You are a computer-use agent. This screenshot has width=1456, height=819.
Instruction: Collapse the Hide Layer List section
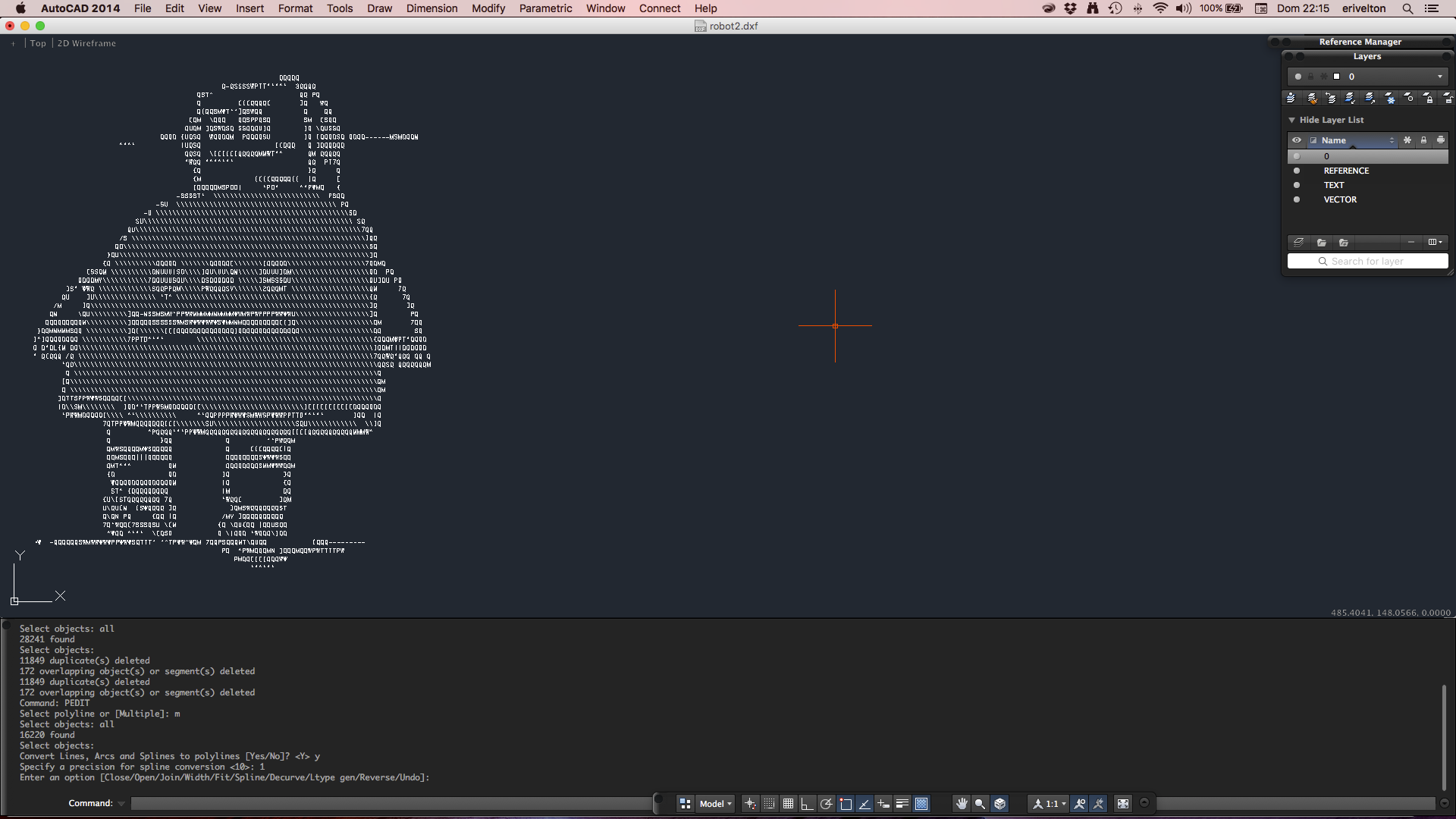coord(1293,120)
